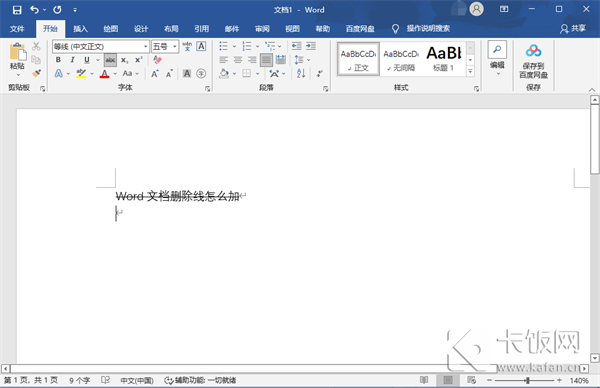Open the borders dropdown
600x388 pixels.
(257, 73)
